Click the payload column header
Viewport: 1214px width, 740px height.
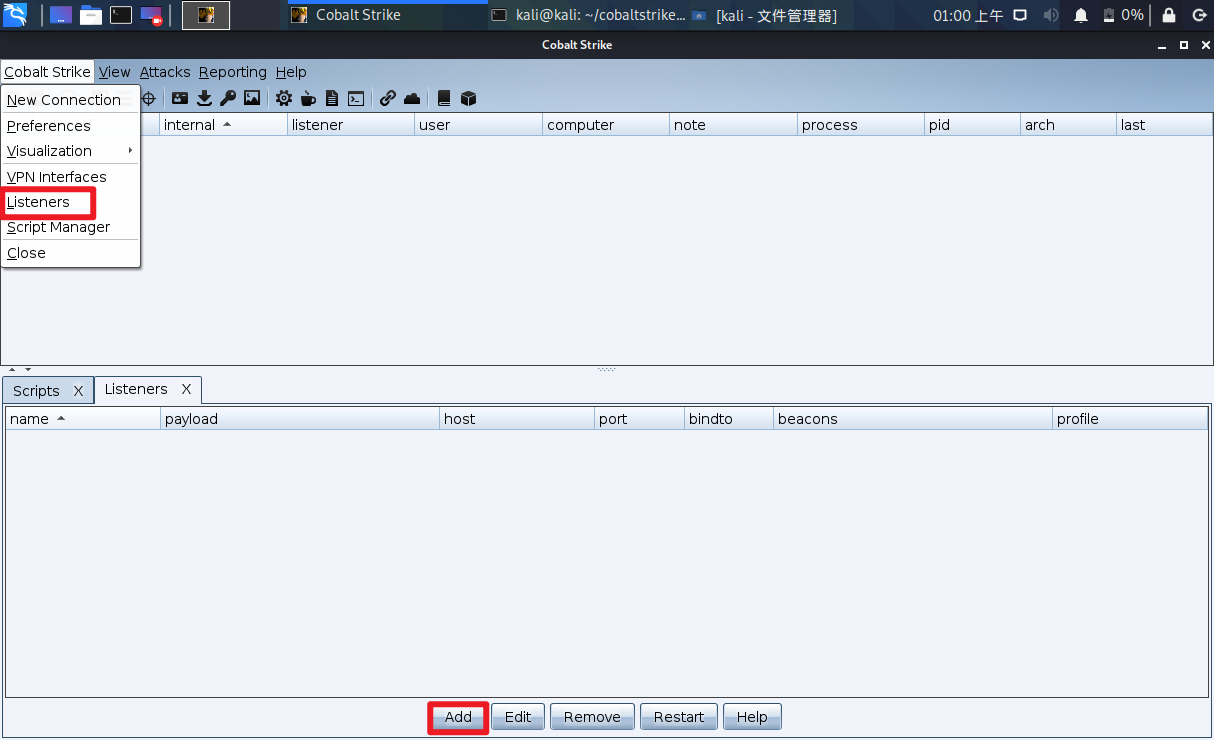click(300, 419)
